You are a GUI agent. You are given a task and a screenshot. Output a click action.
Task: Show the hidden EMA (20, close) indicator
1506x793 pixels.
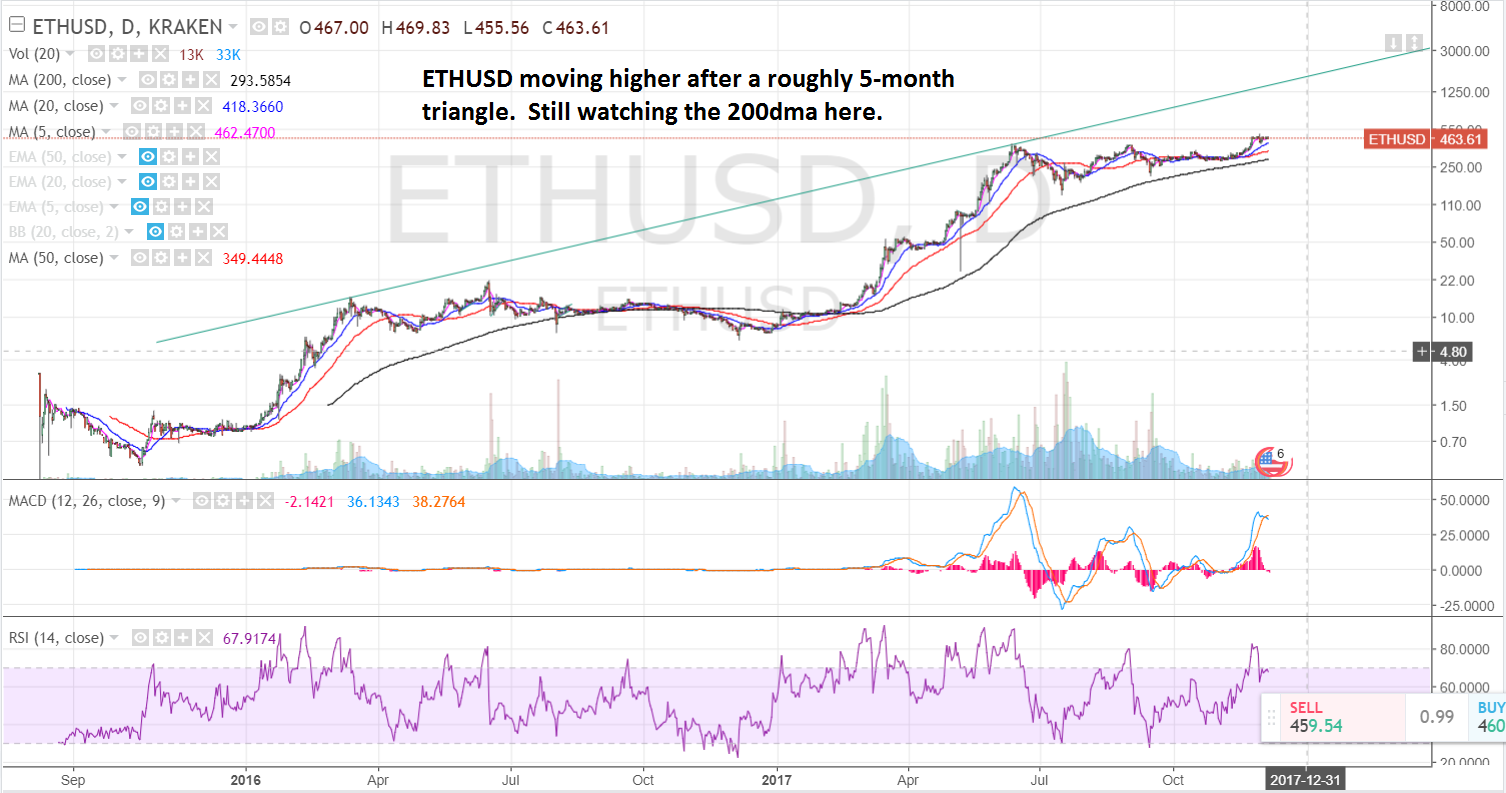point(148,182)
